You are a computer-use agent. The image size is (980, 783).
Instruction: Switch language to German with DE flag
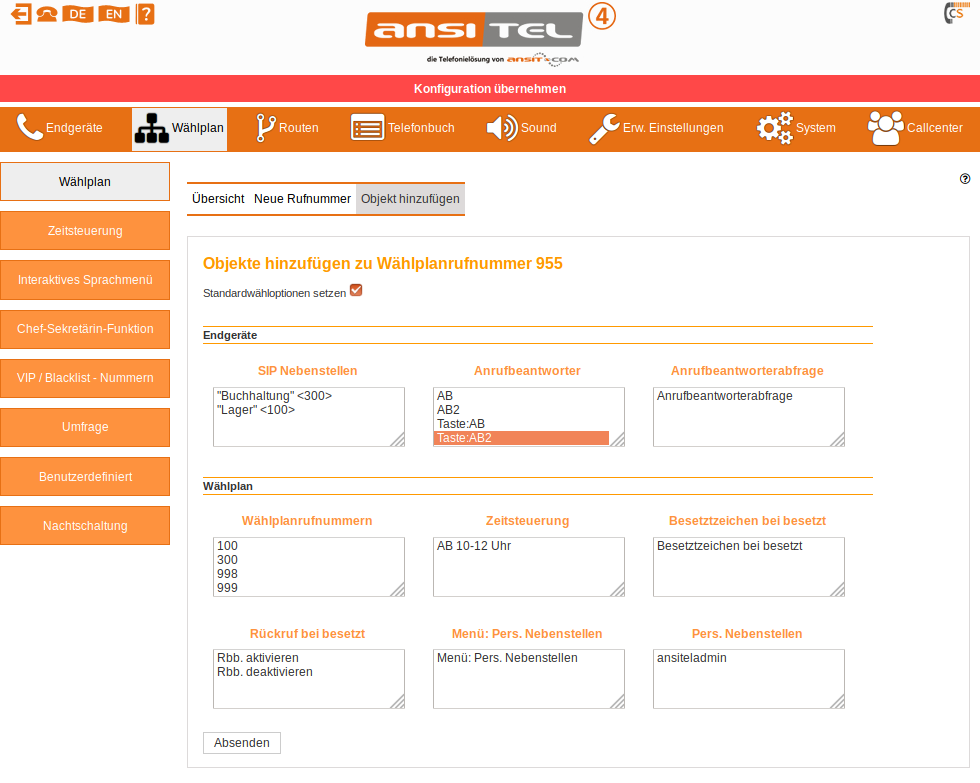point(77,14)
